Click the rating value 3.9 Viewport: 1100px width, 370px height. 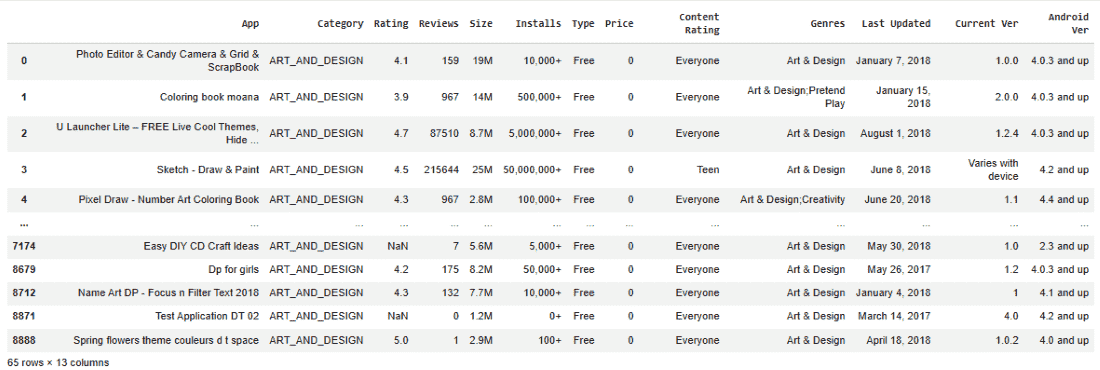tap(401, 97)
